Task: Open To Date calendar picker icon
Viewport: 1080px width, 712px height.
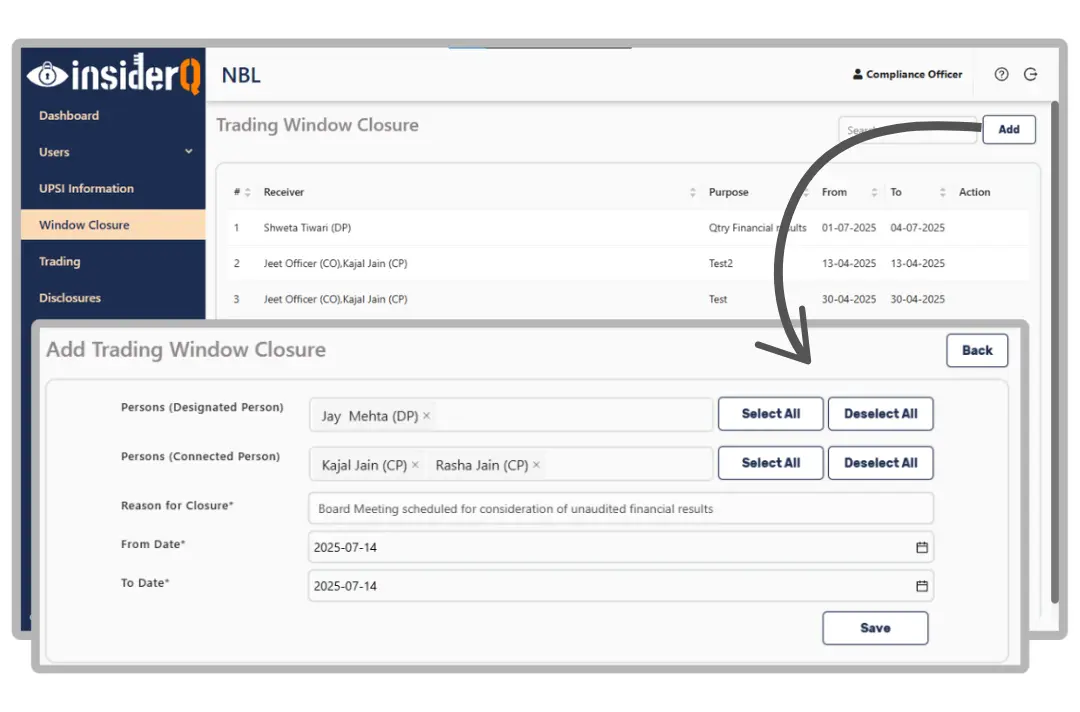Action: 922,586
